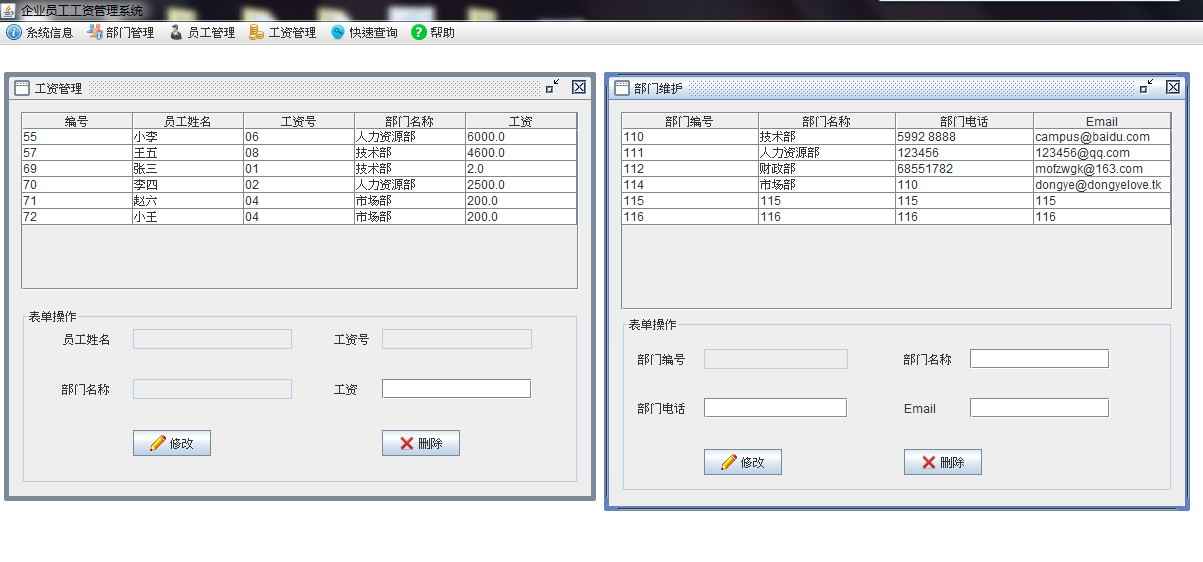Select department row 110
The image size is (1203, 562).
click(x=896, y=137)
